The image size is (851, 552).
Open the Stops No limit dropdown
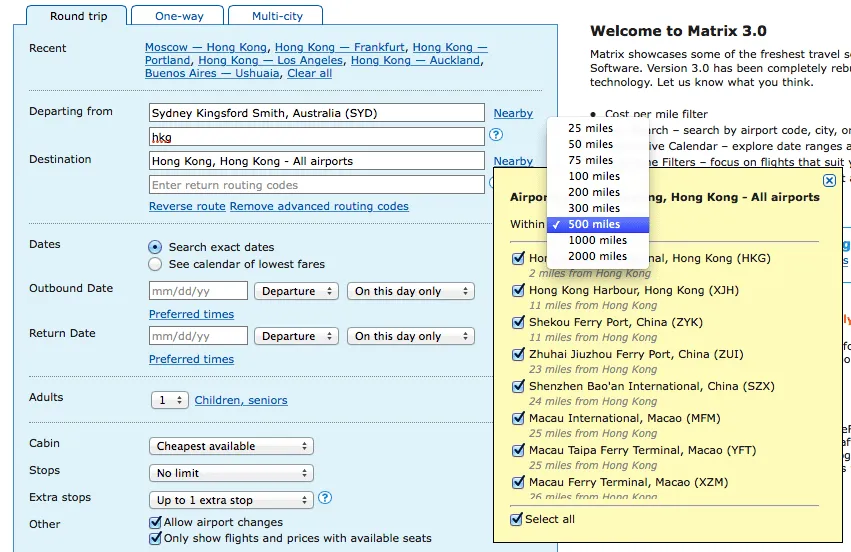[x=231, y=473]
